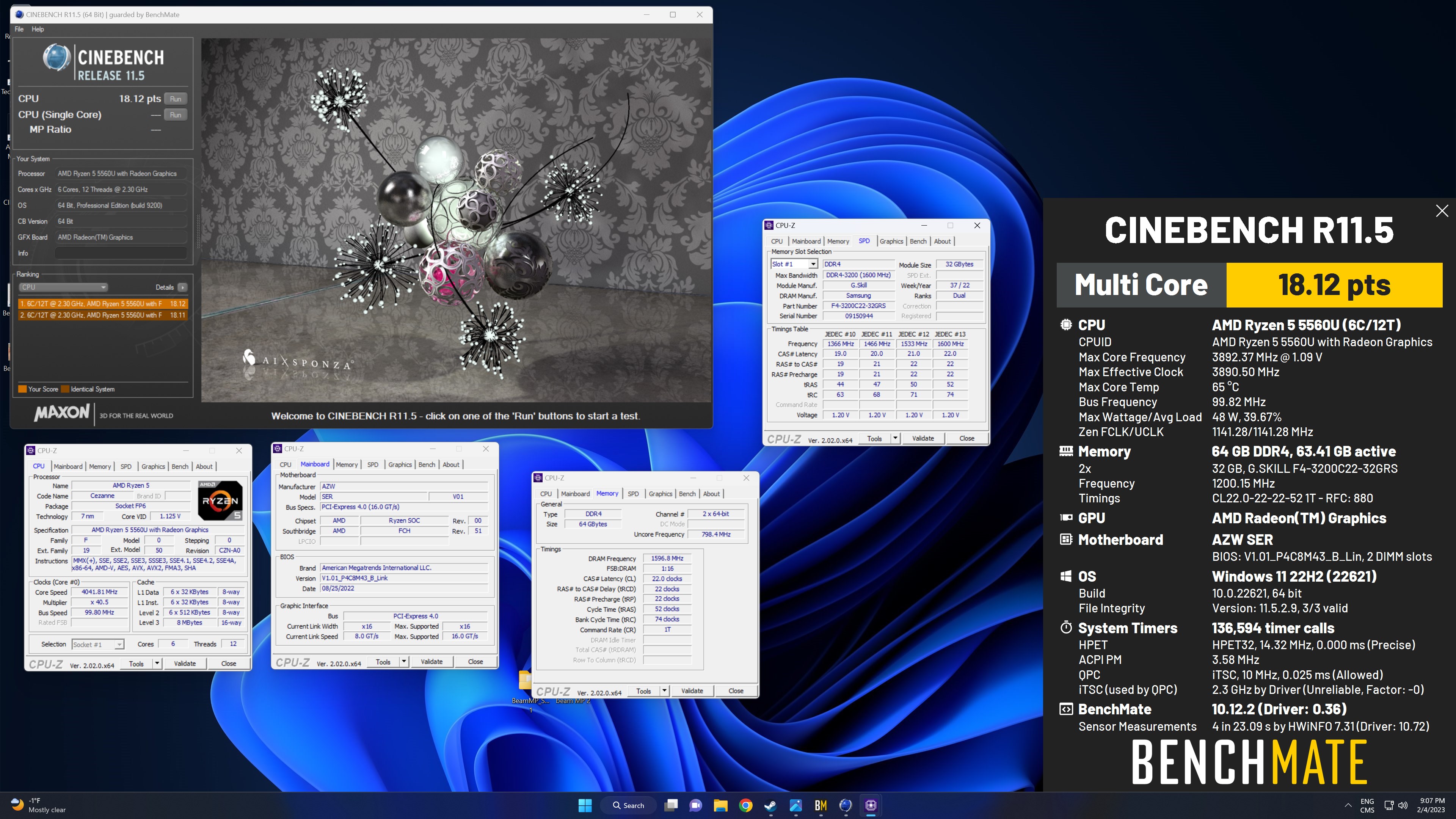Open the Photos app taskbar icon
The height and width of the screenshot is (819, 1456).
click(796, 805)
